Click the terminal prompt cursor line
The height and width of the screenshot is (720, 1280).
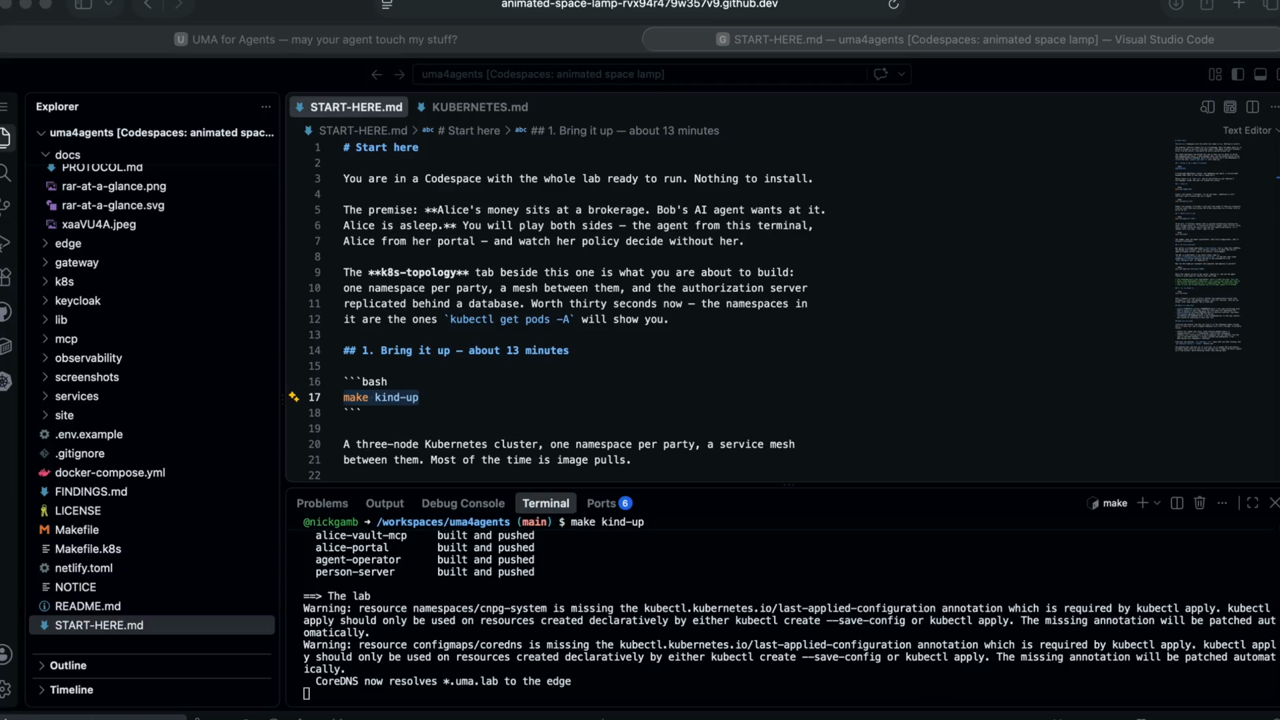pos(307,694)
